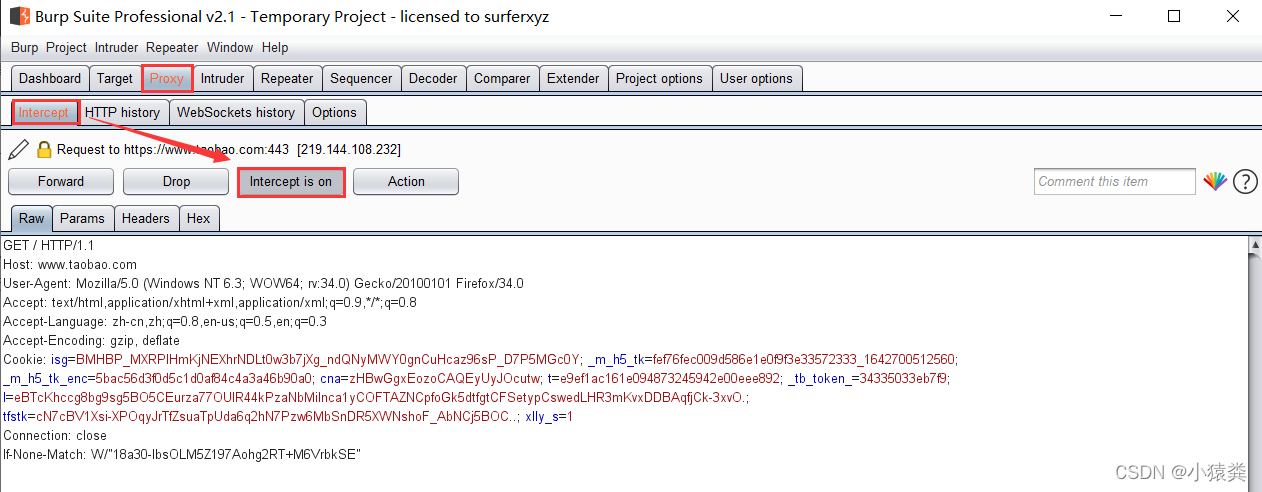The width and height of the screenshot is (1262, 492).
Task: Open the Window menu
Action: (230, 47)
